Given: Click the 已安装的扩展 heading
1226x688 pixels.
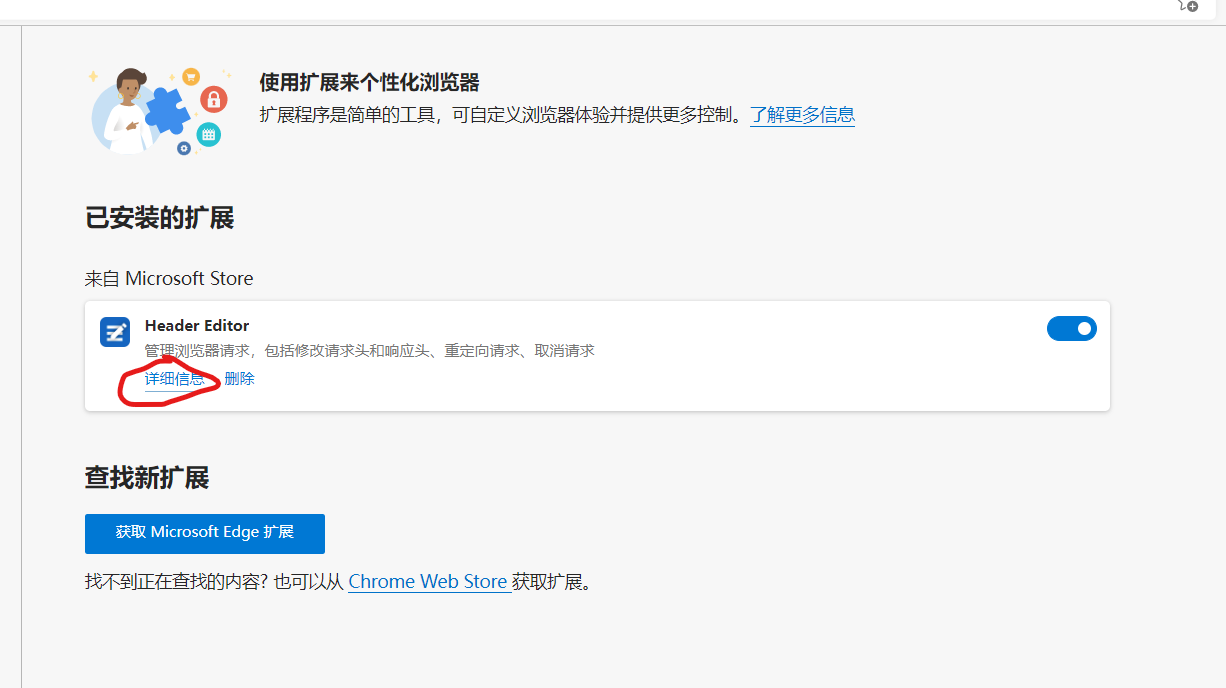Looking at the screenshot, I should click(x=159, y=218).
